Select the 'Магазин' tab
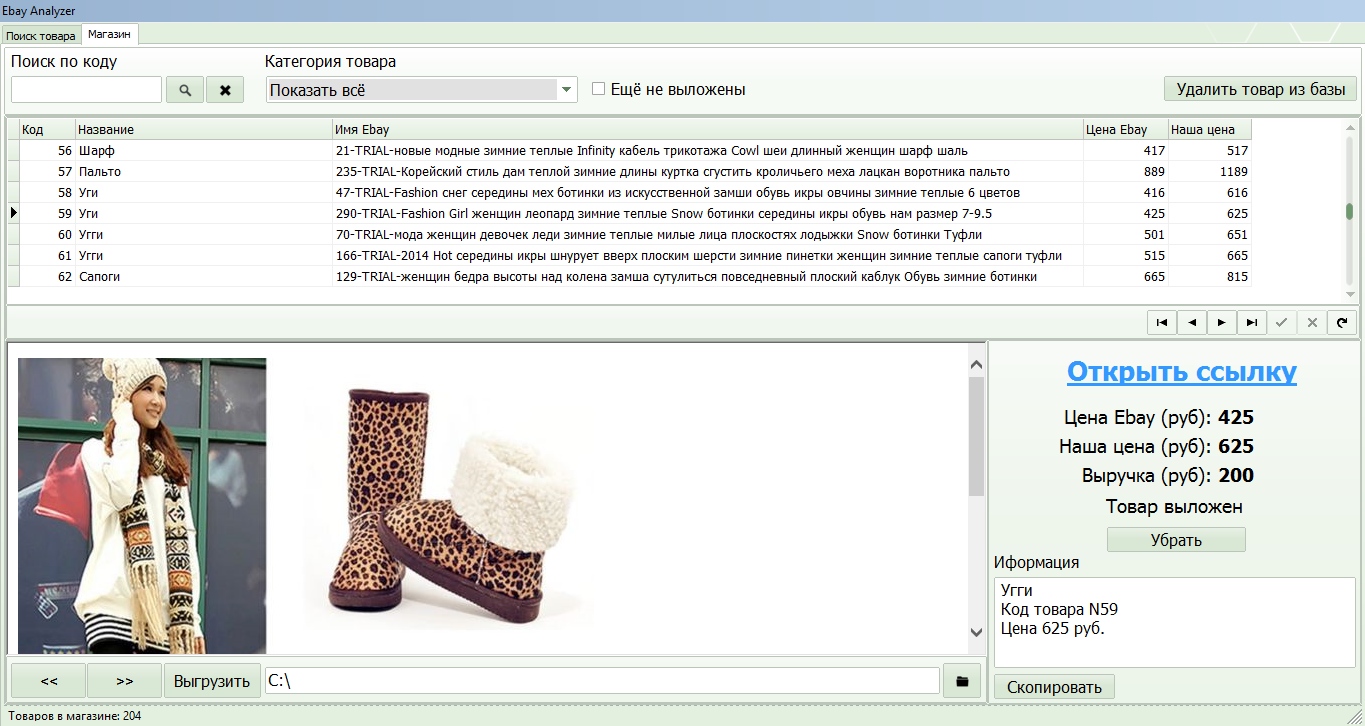The image size is (1365, 726). coord(109,34)
